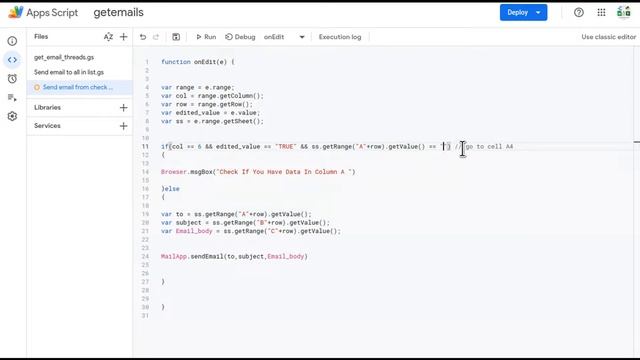
Task: Switch to Use classic editor
Action: coord(609,37)
